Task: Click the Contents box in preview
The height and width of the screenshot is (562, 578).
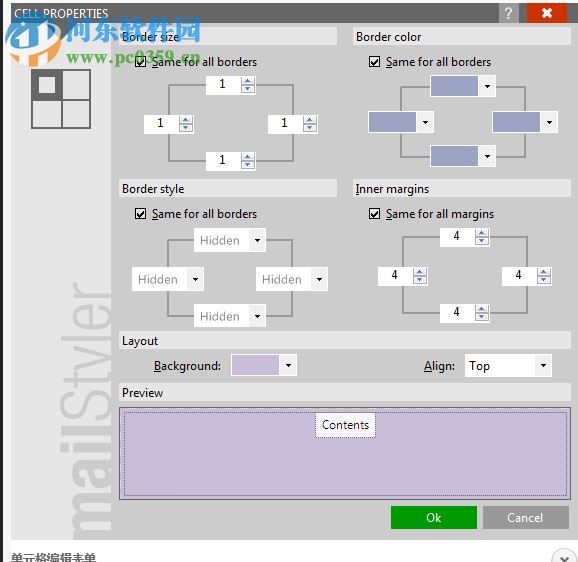Action: (x=345, y=425)
